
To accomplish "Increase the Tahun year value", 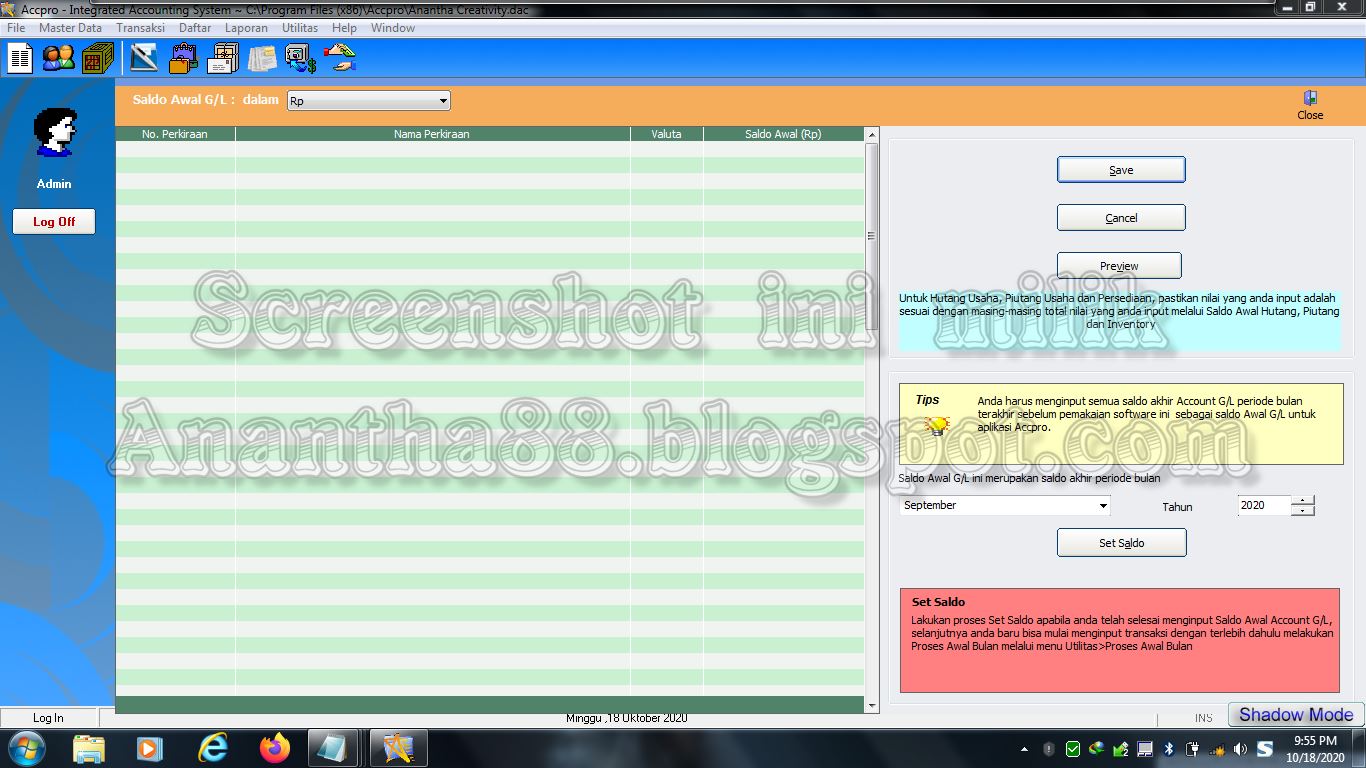I will 1302,501.
